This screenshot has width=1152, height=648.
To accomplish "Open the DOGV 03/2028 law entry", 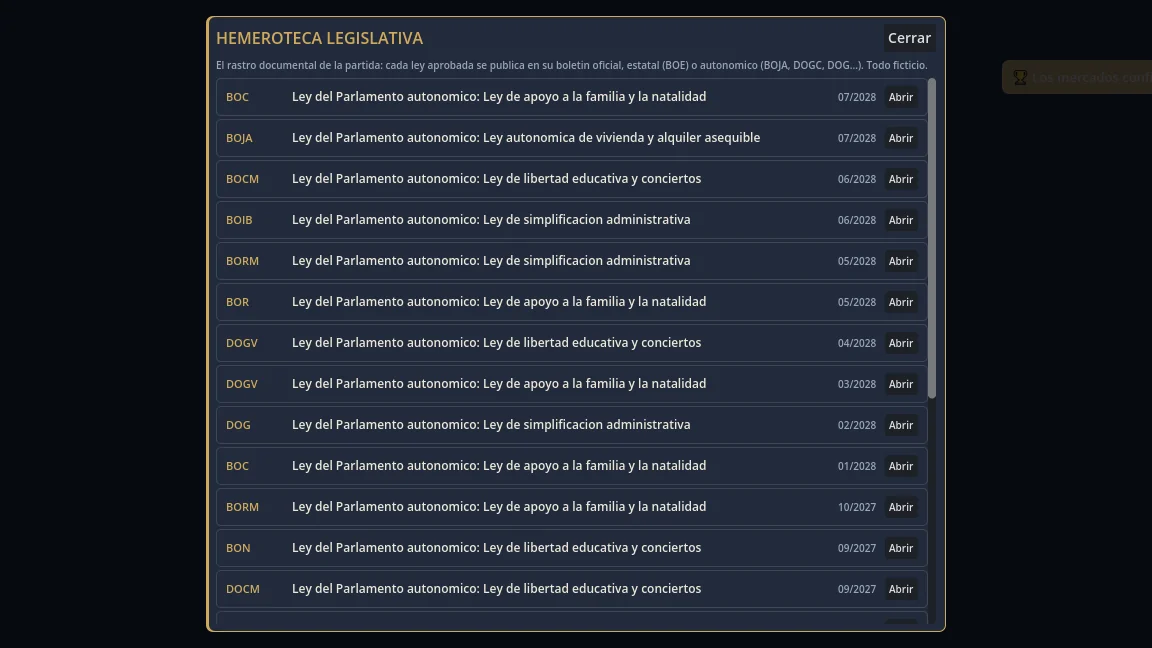I will (x=901, y=384).
